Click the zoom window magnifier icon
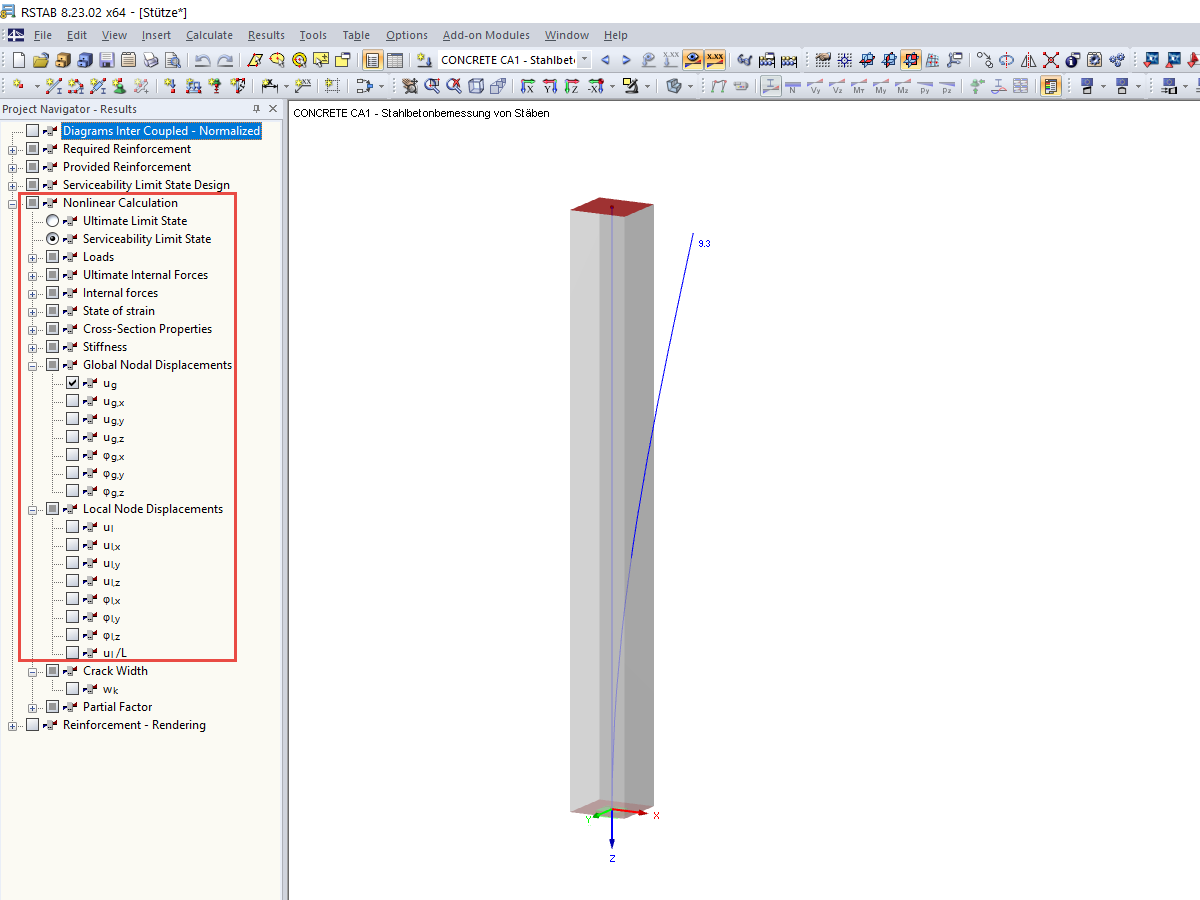 (x=432, y=86)
